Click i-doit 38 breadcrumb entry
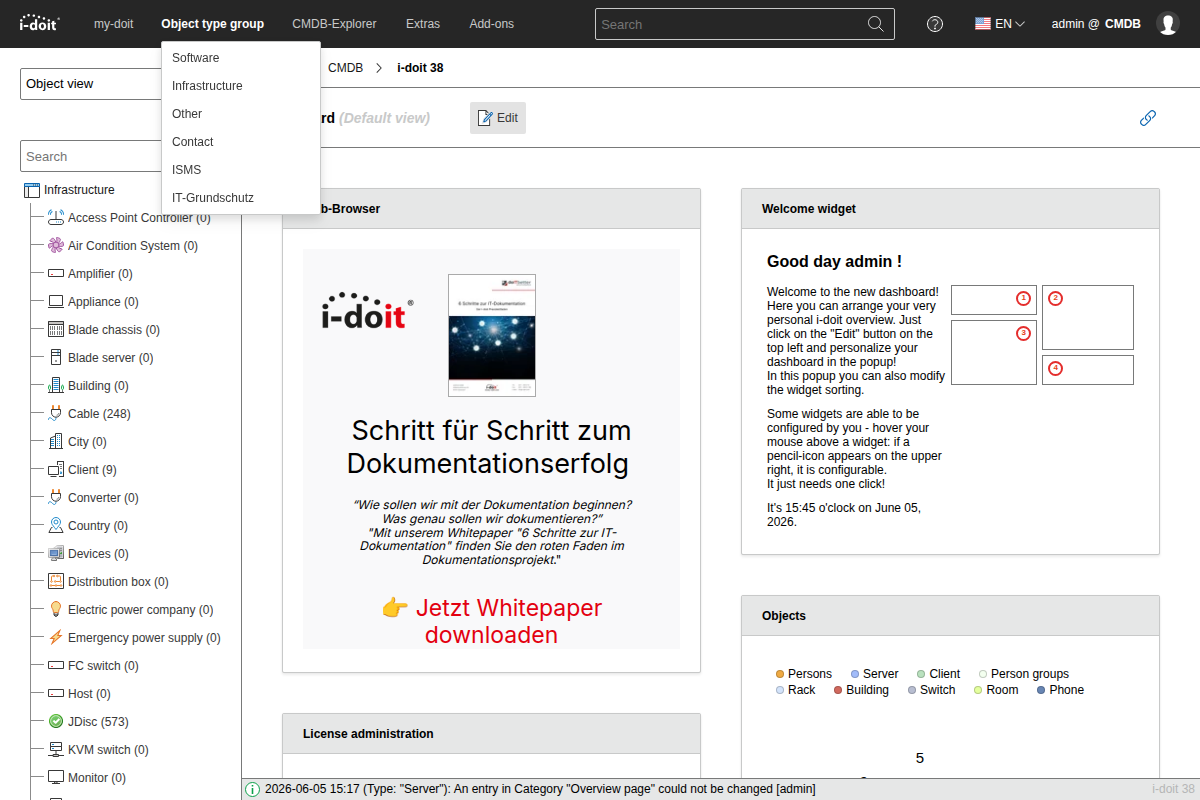Viewport: 1200px width, 800px height. point(420,68)
